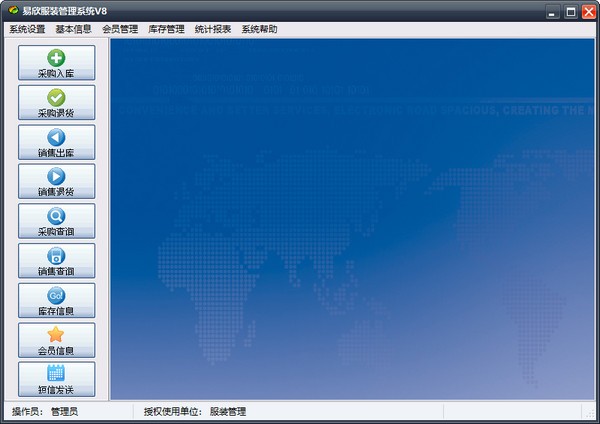Image resolution: width=600 pixels, height=424 pixels.
Task: Close the application window
Action: click(589, 12)
